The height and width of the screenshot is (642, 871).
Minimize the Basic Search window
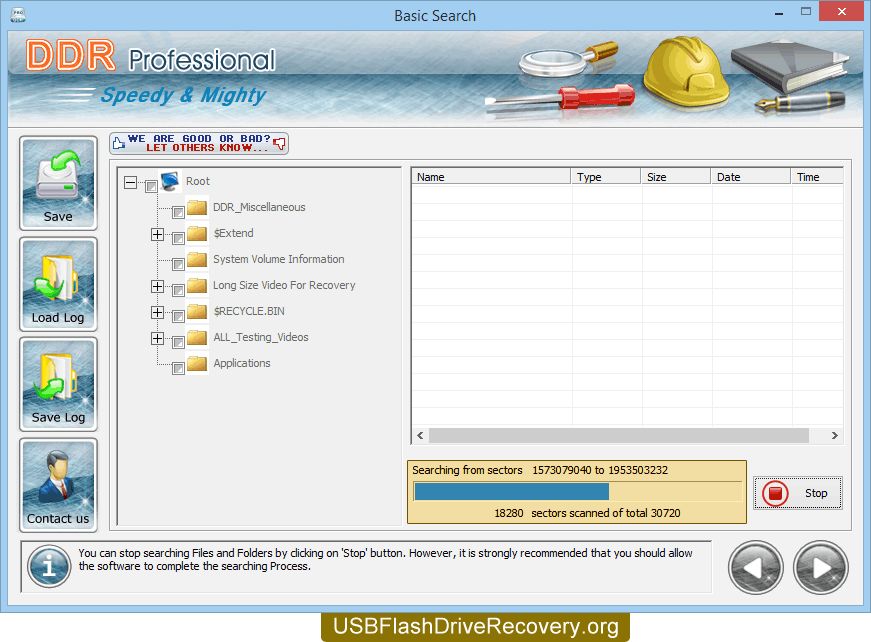point(779,12)
